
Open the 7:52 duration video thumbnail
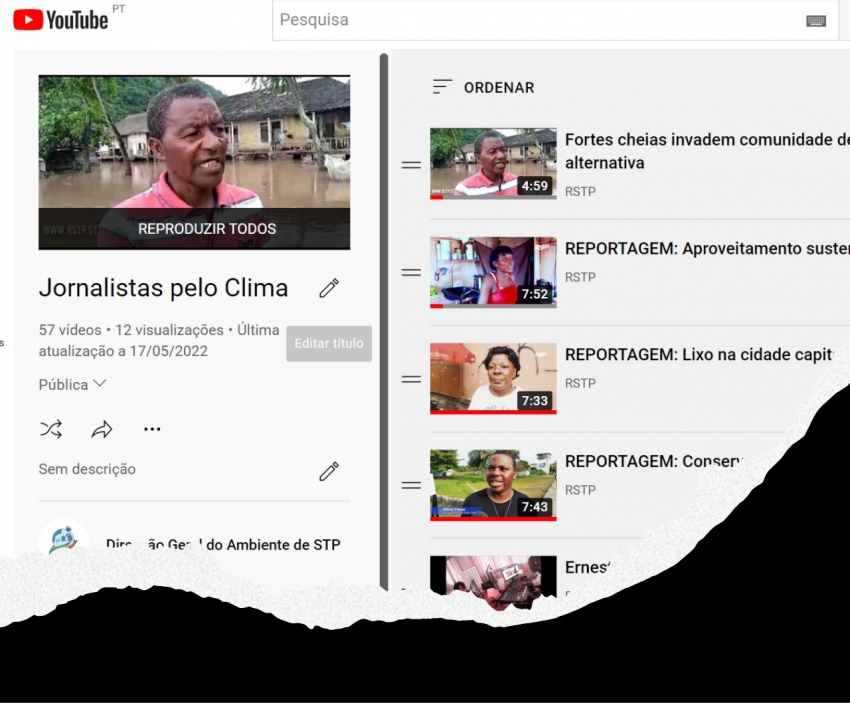tap(493, 272)
